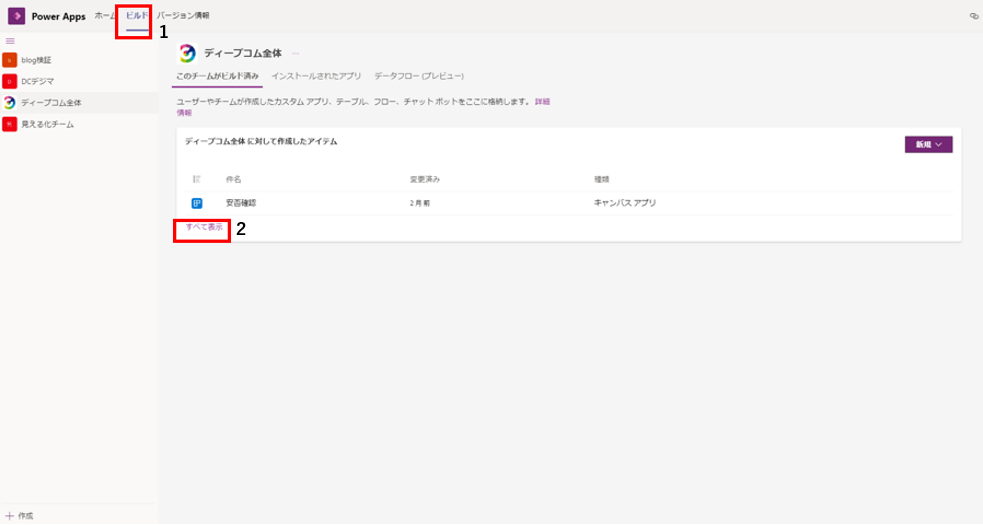Click the link icon at top right
Viewport: 983px width, 525px height.
pos(973,16)
